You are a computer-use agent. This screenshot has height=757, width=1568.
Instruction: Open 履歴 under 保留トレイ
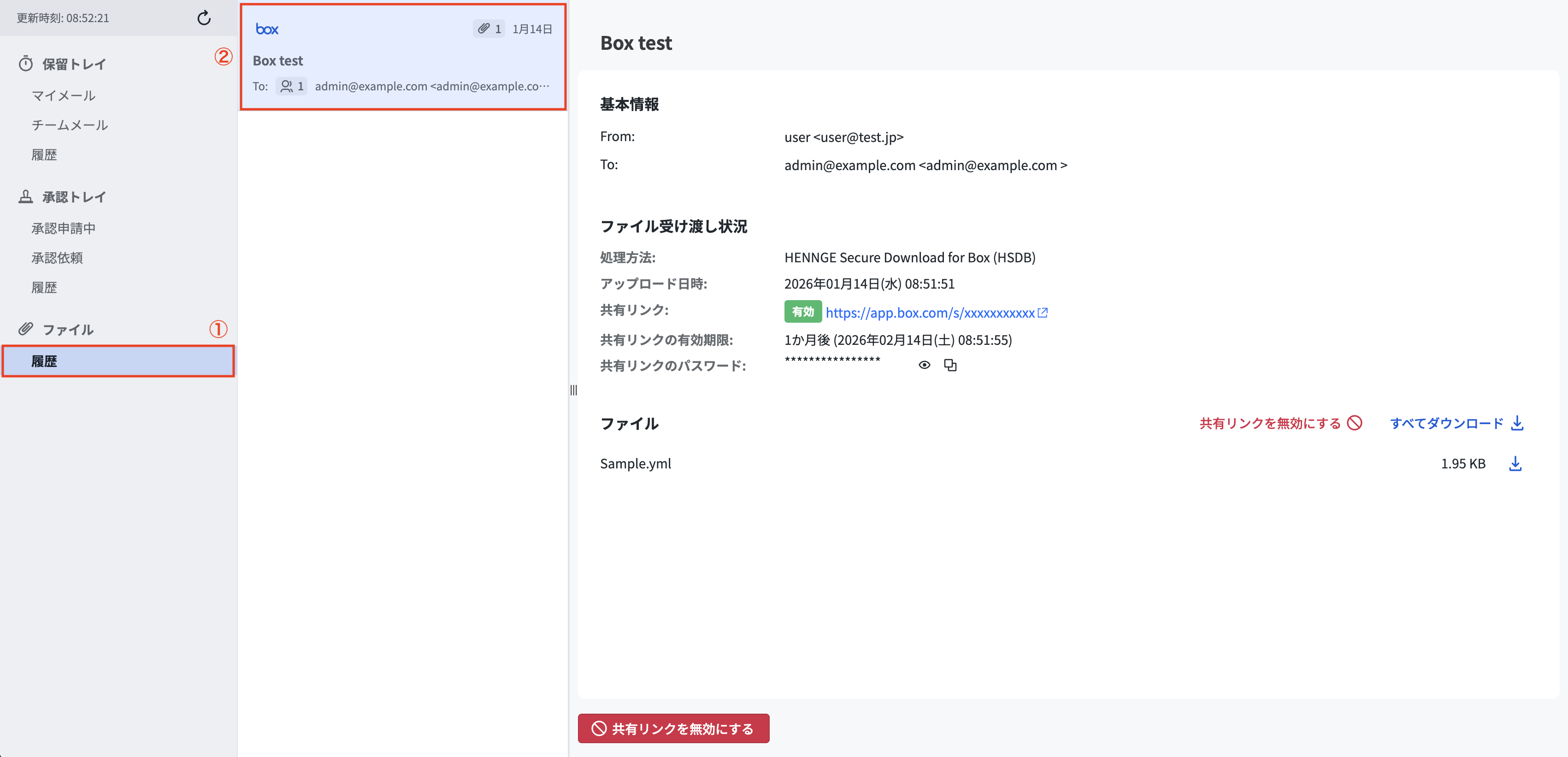[44, 155]
